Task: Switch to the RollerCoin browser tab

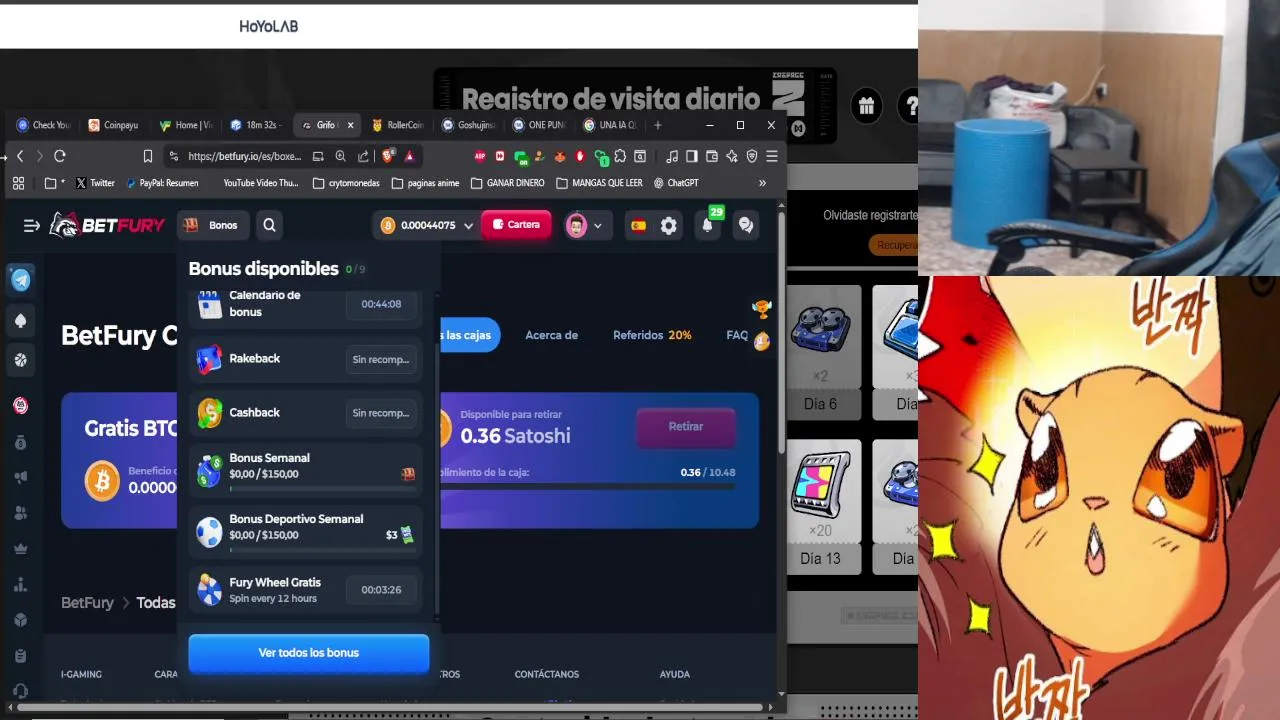Action: [x=398, y=125]
